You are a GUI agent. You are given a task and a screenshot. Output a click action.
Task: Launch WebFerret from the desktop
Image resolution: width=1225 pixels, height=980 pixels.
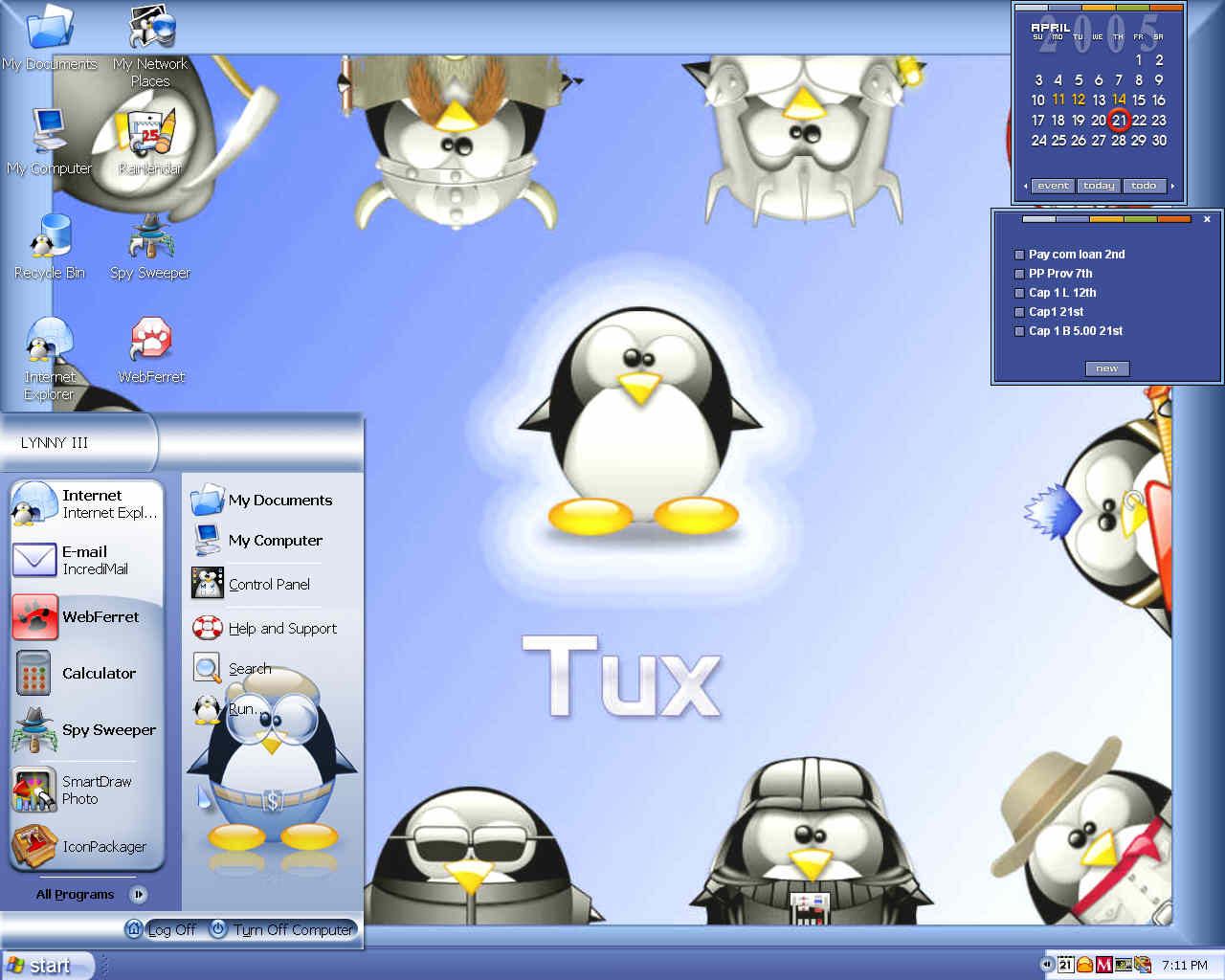[x=150, y=350]
